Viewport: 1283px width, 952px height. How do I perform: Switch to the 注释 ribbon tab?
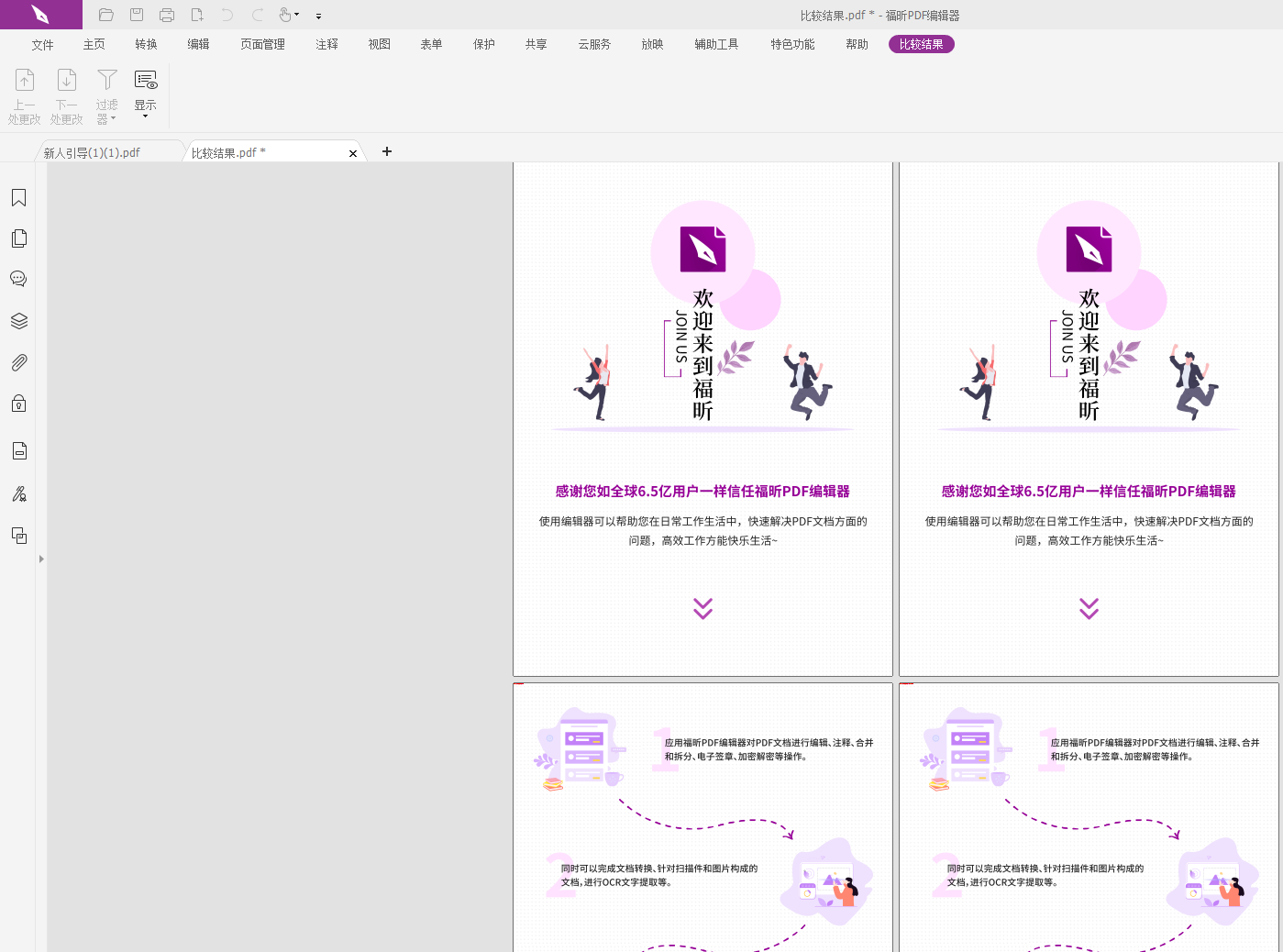pyautogui.click(x=326, y=44)
